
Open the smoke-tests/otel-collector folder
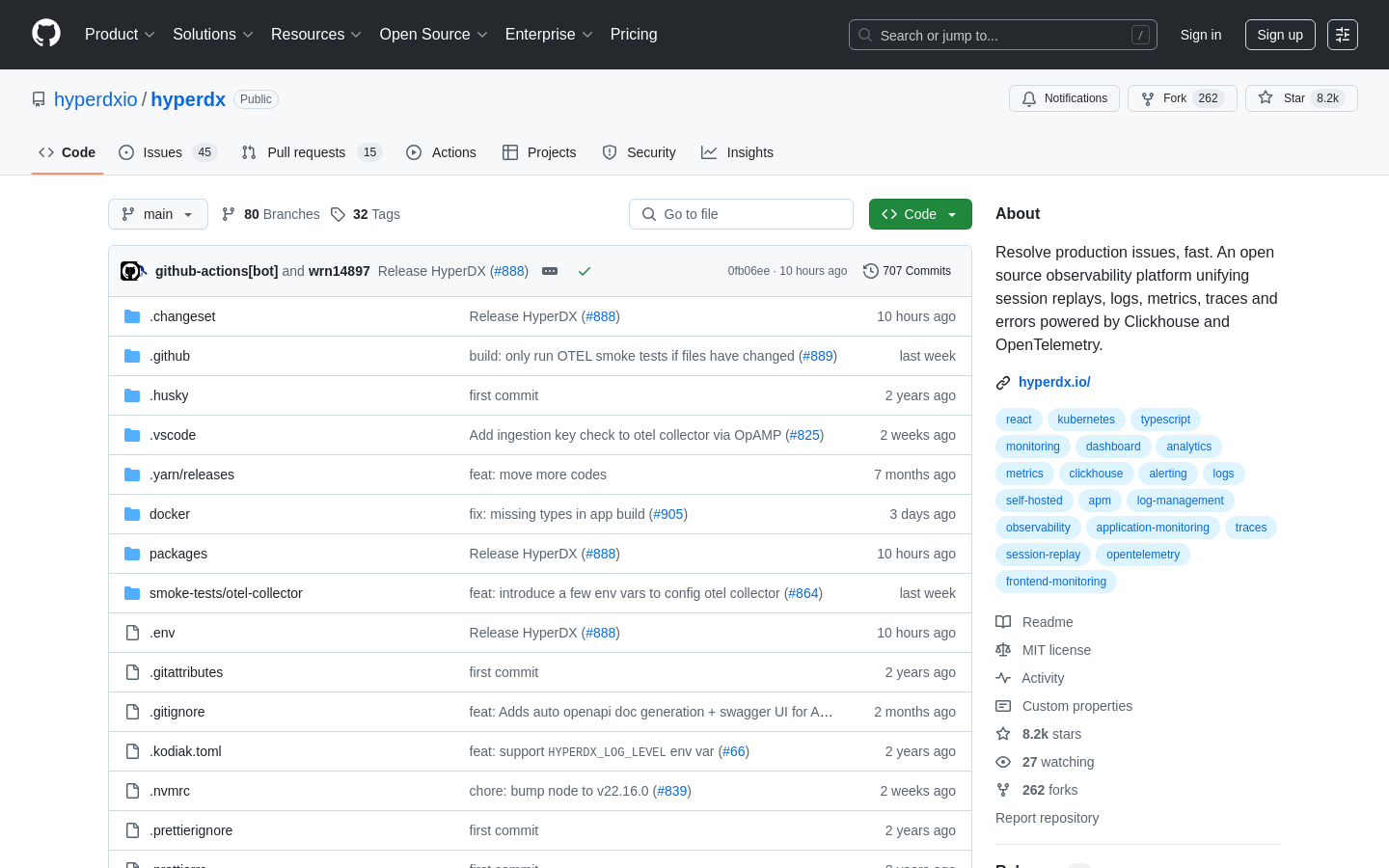pos(226,593)
